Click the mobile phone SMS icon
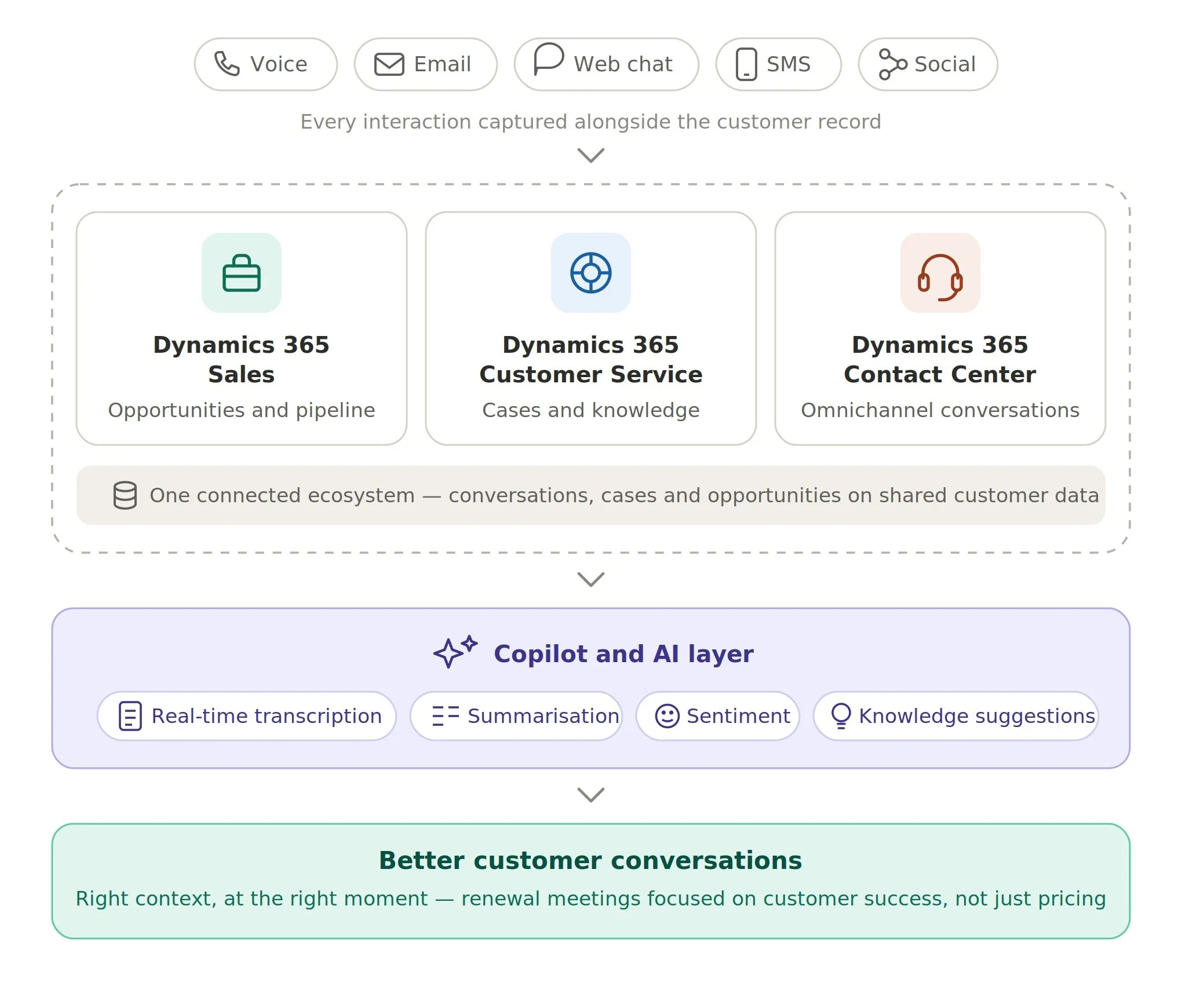The width and height of the screenshot is (1182, 1008). tap(746, 64)
